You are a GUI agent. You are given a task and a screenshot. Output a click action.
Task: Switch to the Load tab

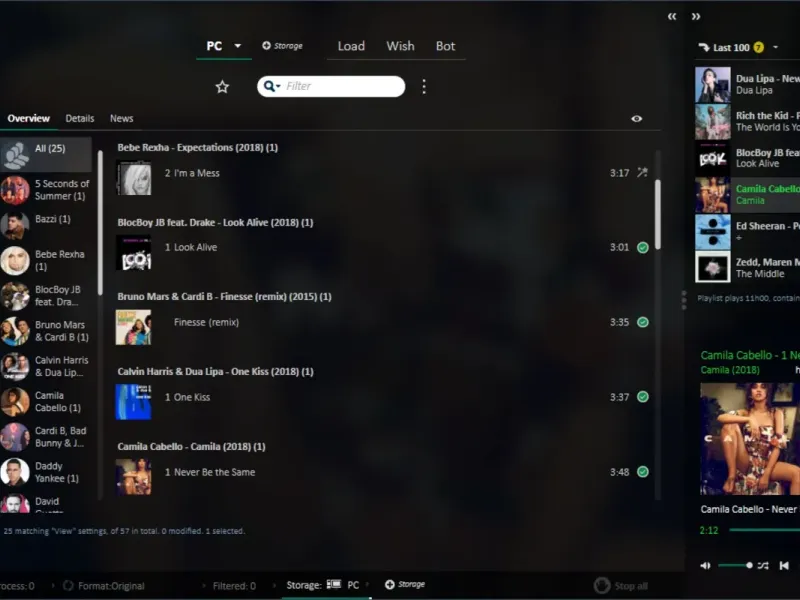pyautogui.click(x=351, y=46)
